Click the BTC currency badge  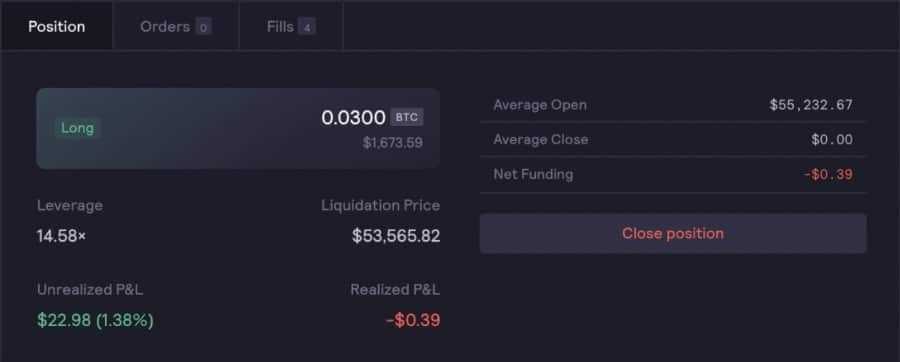(x=407, y=117)
